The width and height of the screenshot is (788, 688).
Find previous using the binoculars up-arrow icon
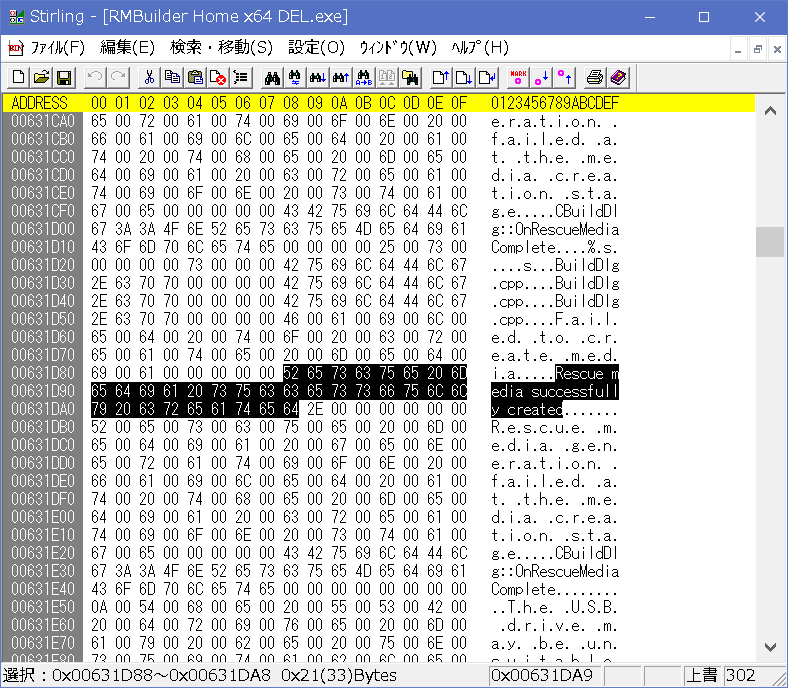pos(341,77)
